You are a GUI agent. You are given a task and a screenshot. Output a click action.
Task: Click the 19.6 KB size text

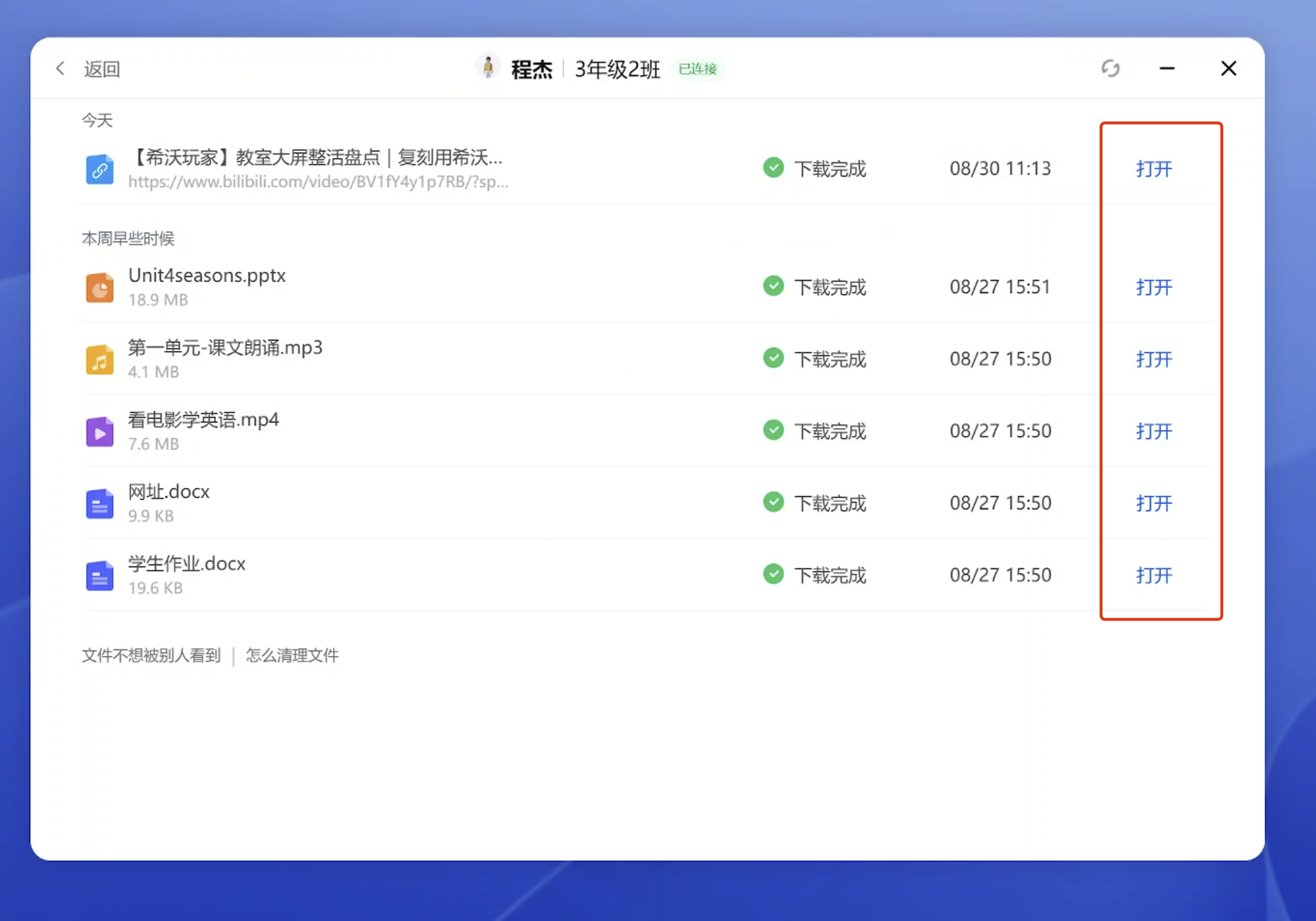pyautogui.click(x=156, y=588)
